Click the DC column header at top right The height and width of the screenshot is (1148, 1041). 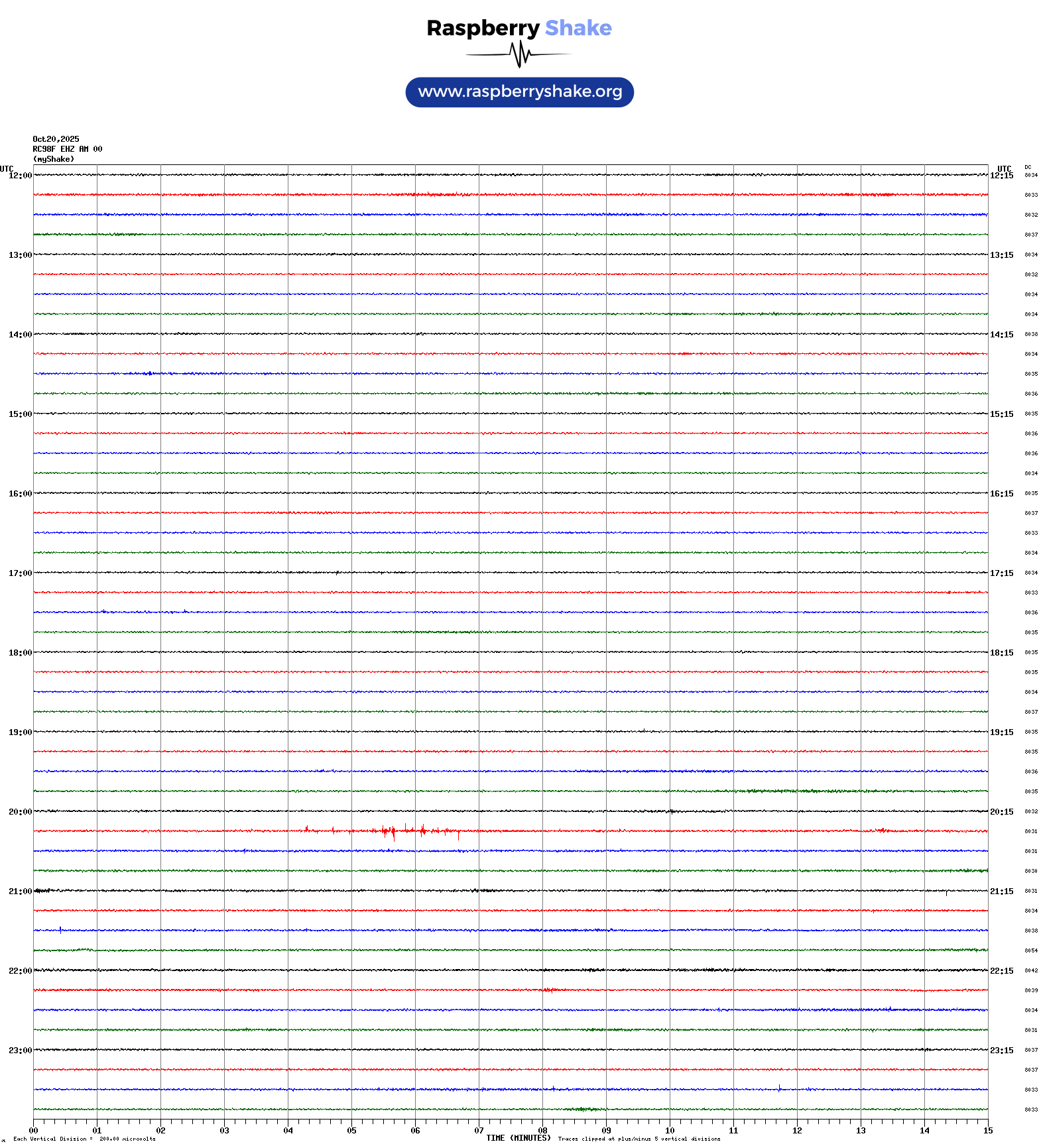[1028, 168]
